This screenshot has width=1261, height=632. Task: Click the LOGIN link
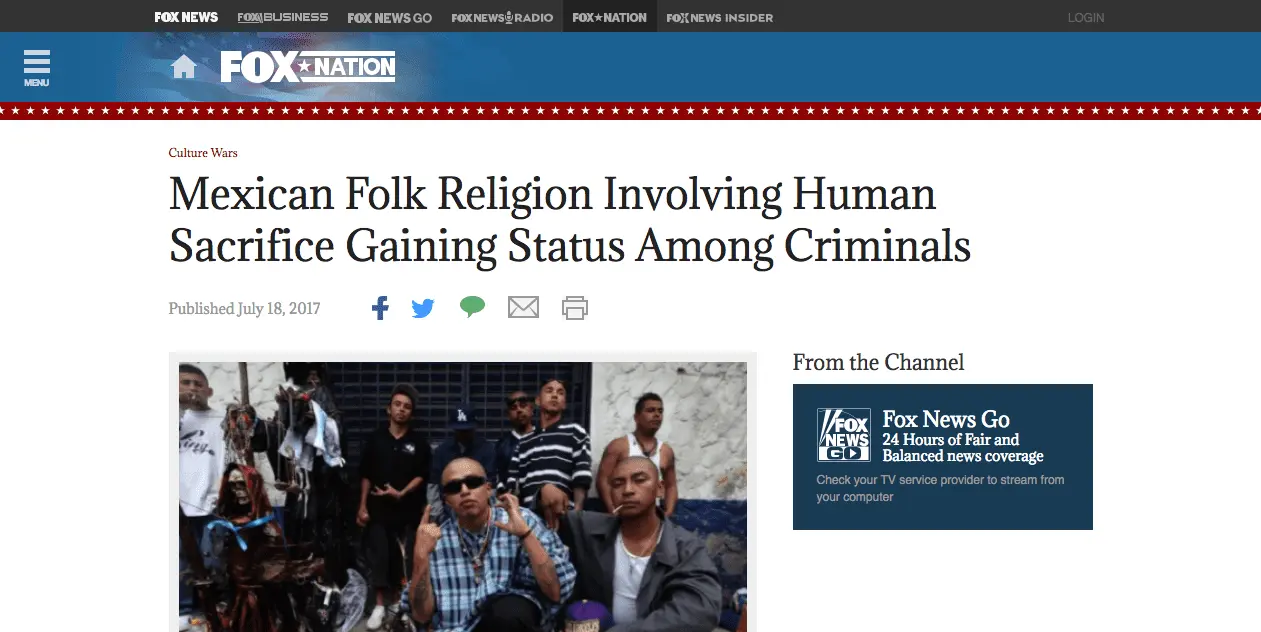tap(1086, 17)
